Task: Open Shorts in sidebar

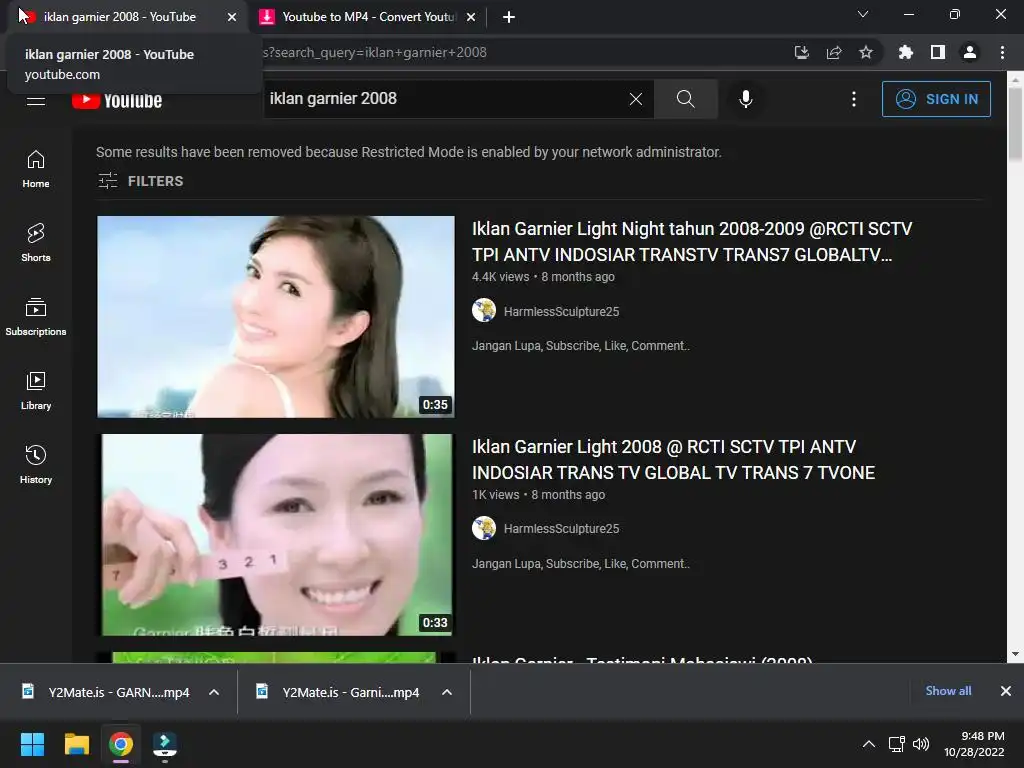Action: (x=36, y=243)
